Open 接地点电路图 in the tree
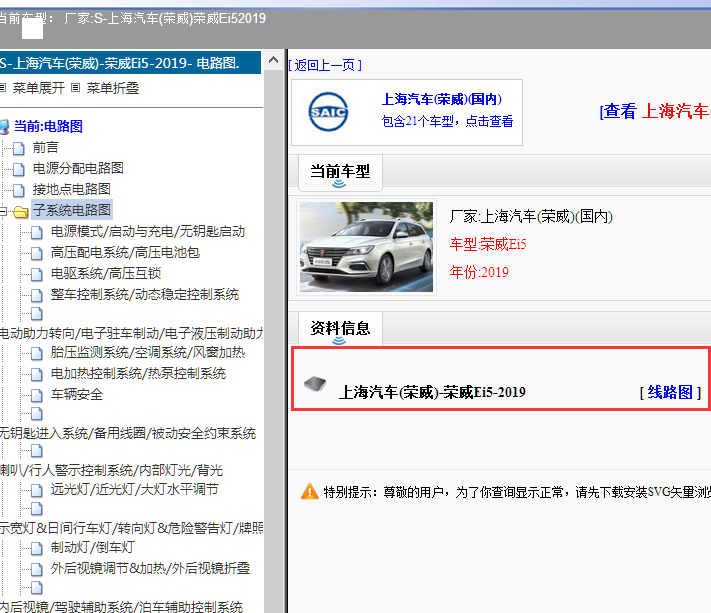The image size is (711, 613). 72,189
